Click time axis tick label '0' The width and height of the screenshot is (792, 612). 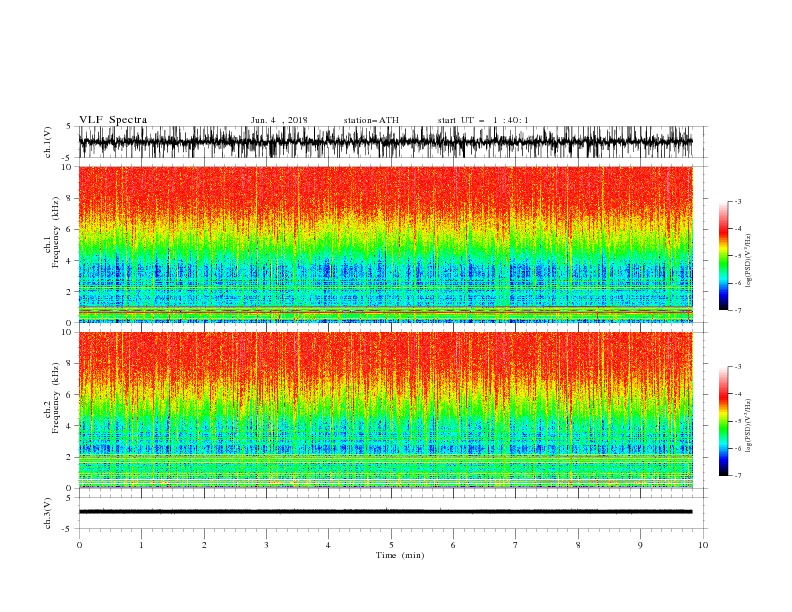coord(79,545)
